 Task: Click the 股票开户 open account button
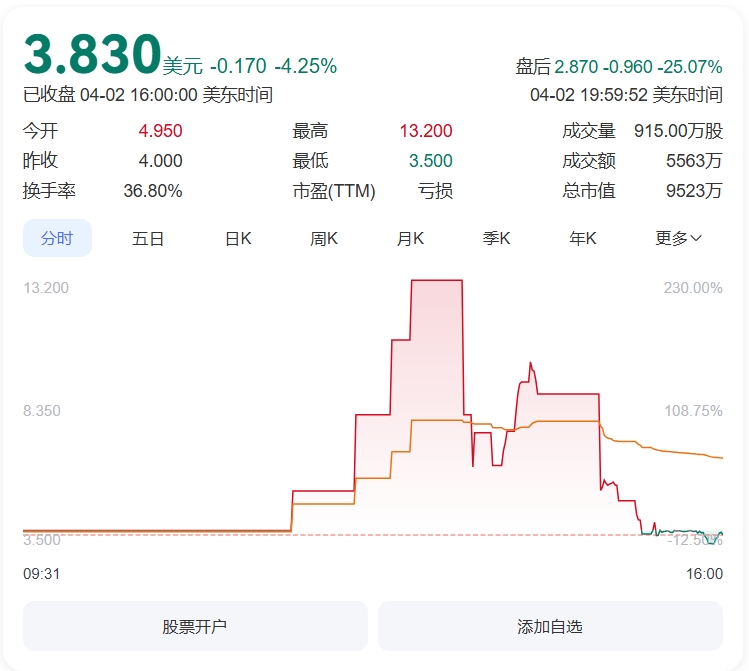(195, 627)
